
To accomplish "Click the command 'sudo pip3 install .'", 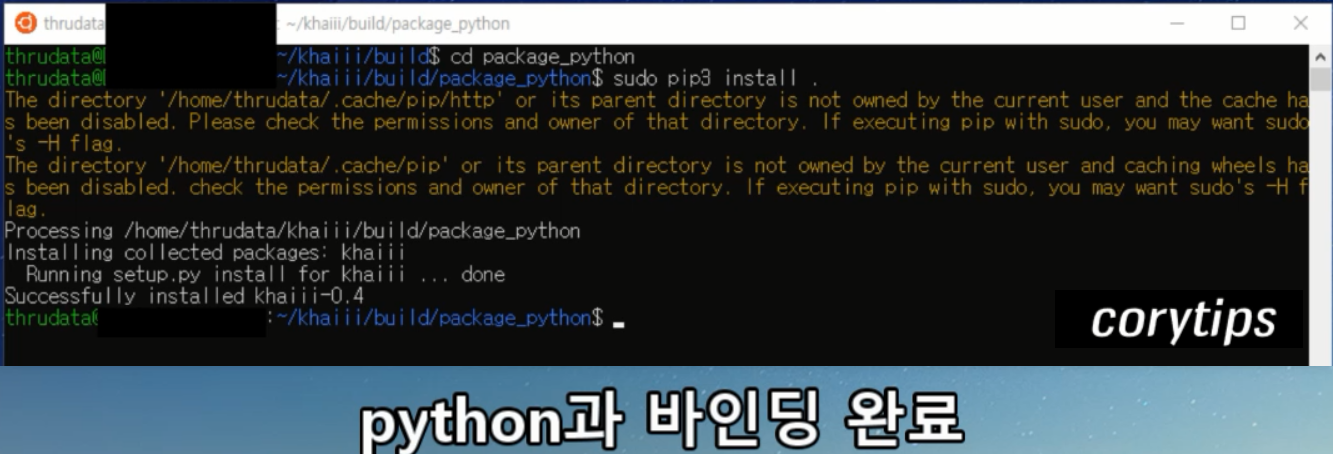I will 716,78.
